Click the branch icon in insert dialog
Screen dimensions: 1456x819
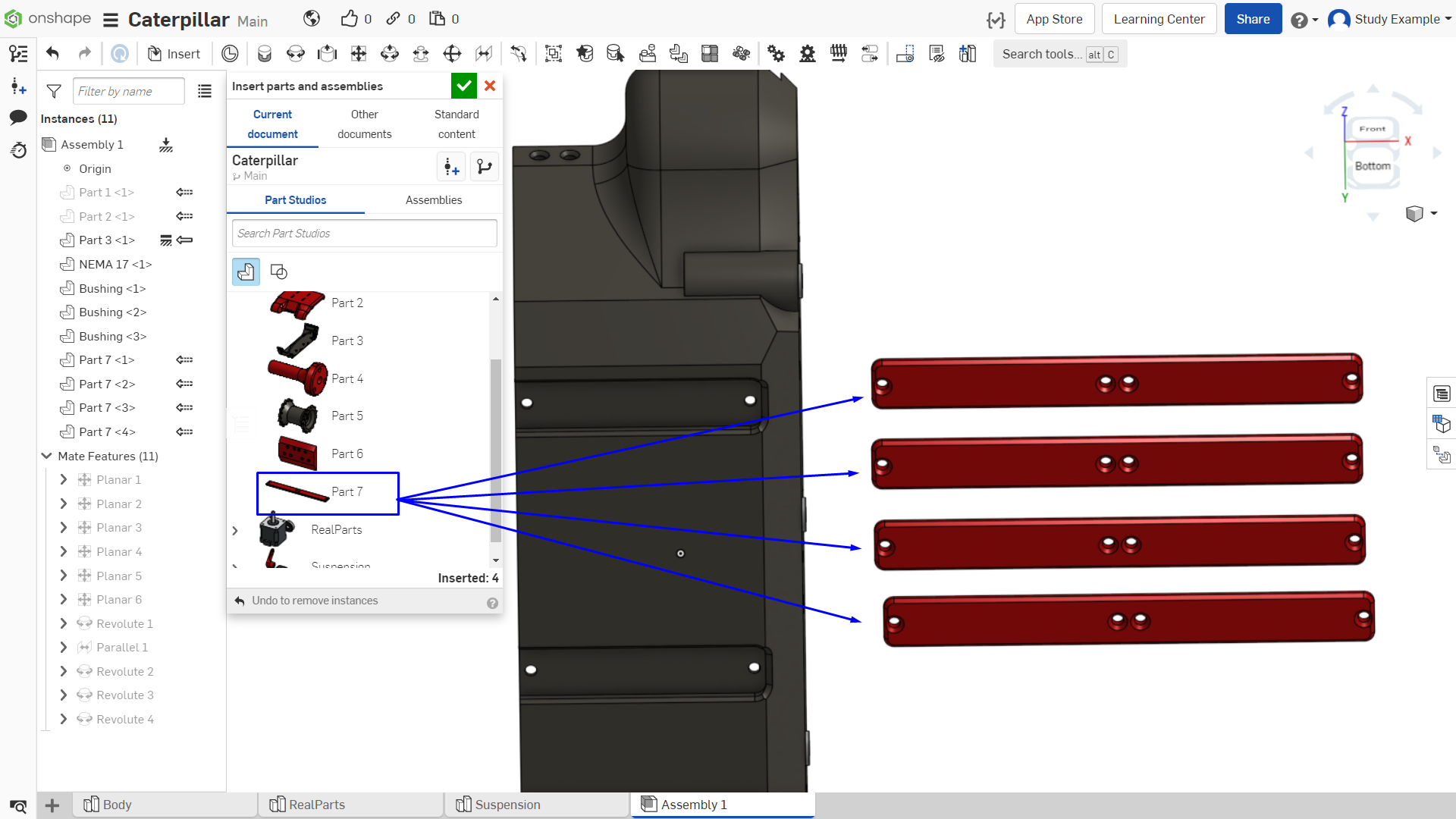(x=485, y=167)
